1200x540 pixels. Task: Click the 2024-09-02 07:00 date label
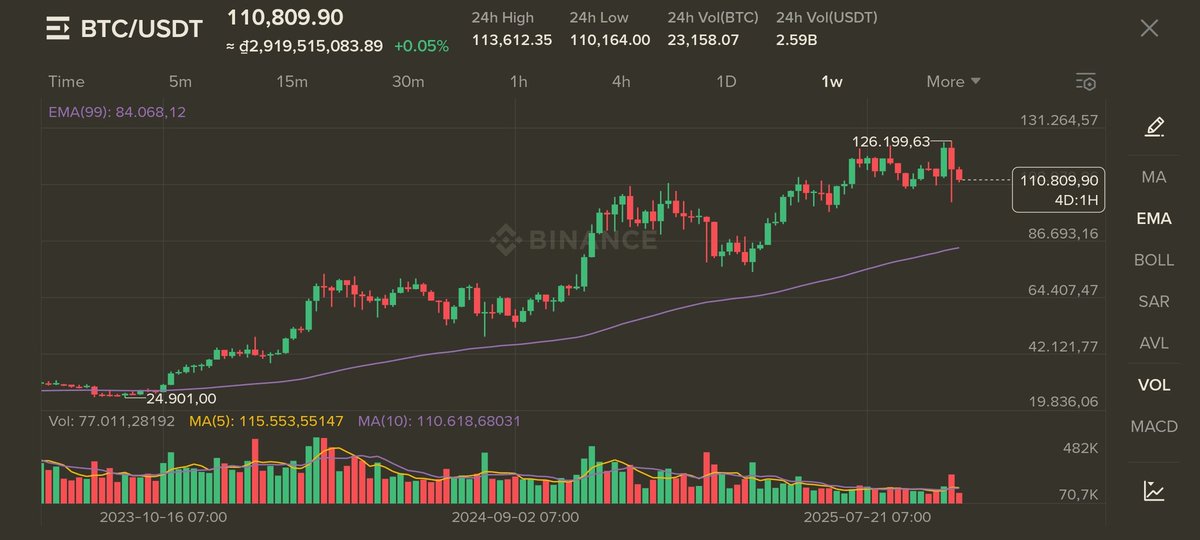point(515,517)
